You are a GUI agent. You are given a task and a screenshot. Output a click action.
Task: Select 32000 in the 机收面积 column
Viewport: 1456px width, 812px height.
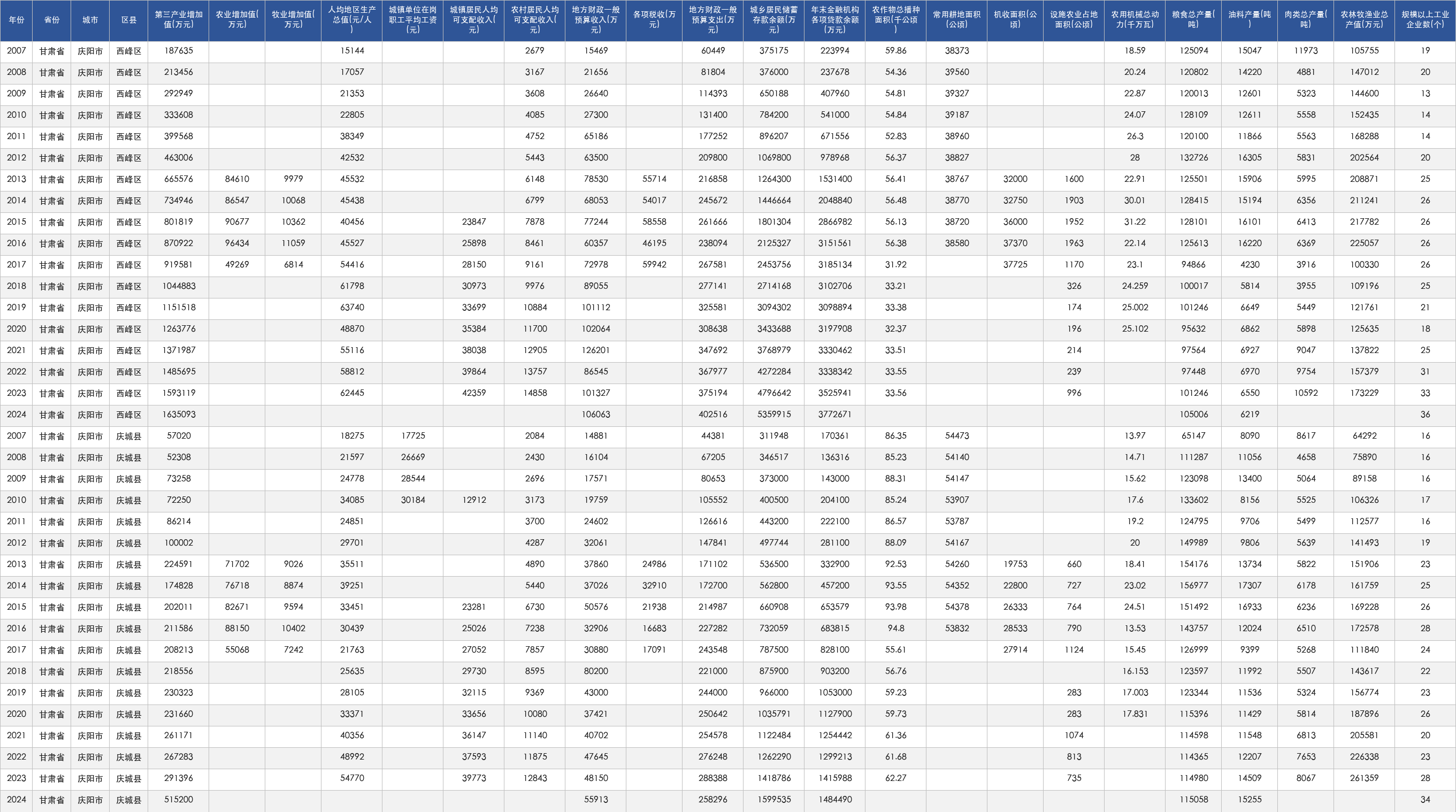(x=1015, y=179)
